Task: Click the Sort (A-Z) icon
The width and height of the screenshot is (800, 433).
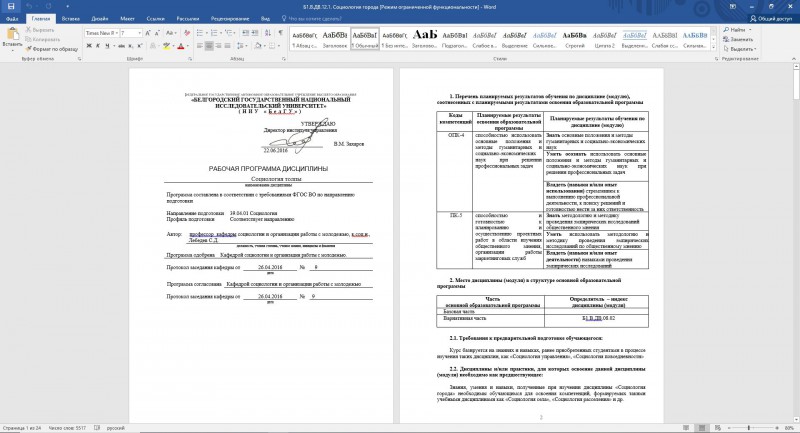Action: pyautogui.click(x=268, y=33)
